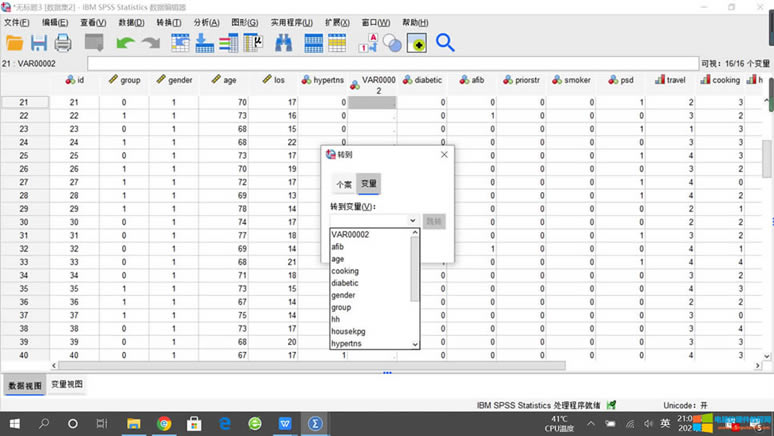Viewport: 774px width, 436px height.
Task: Open the 转换(T) menu
Action: pos(168,22)
